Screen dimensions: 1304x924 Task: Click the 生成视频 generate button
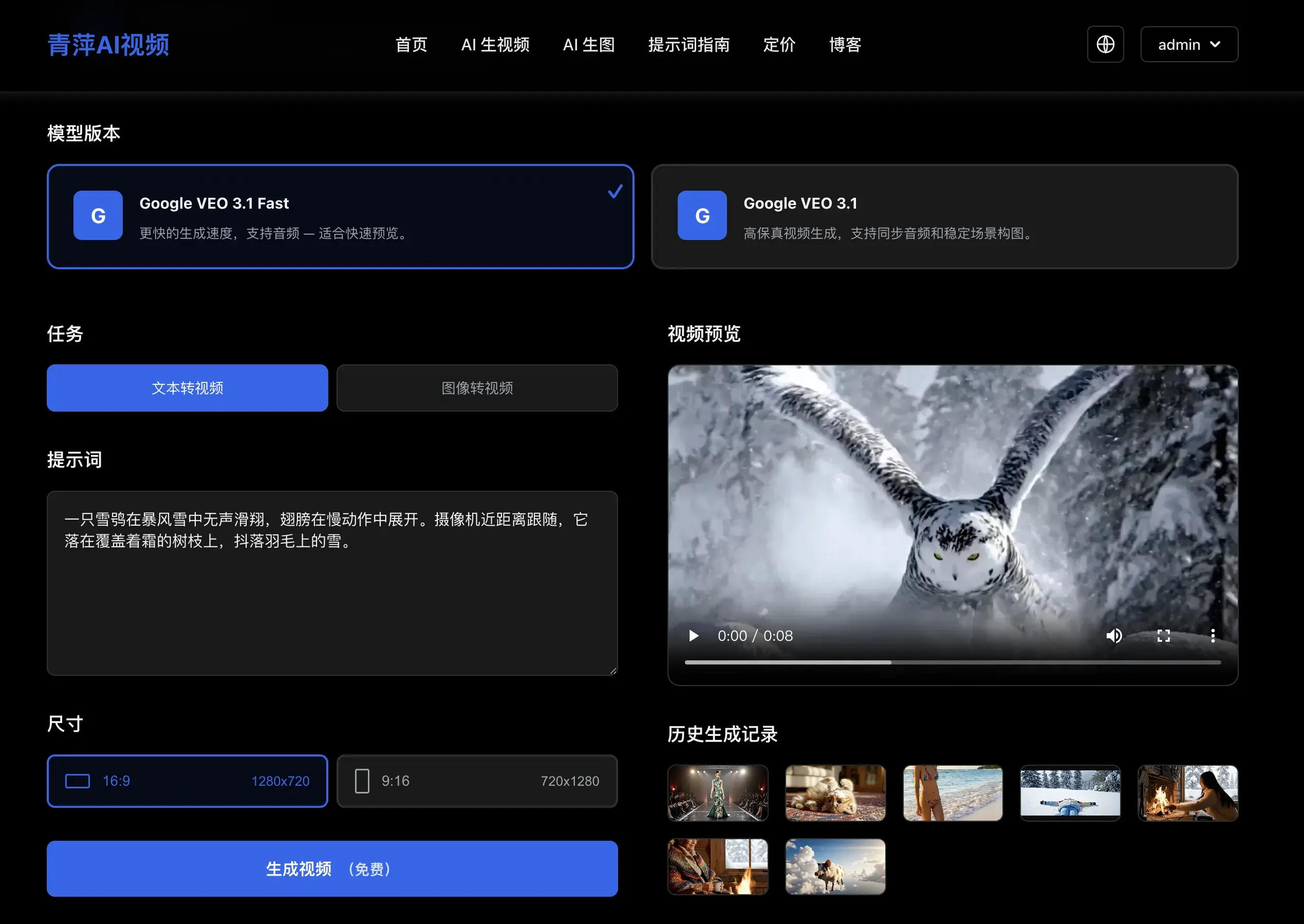[x=331, y=869]
